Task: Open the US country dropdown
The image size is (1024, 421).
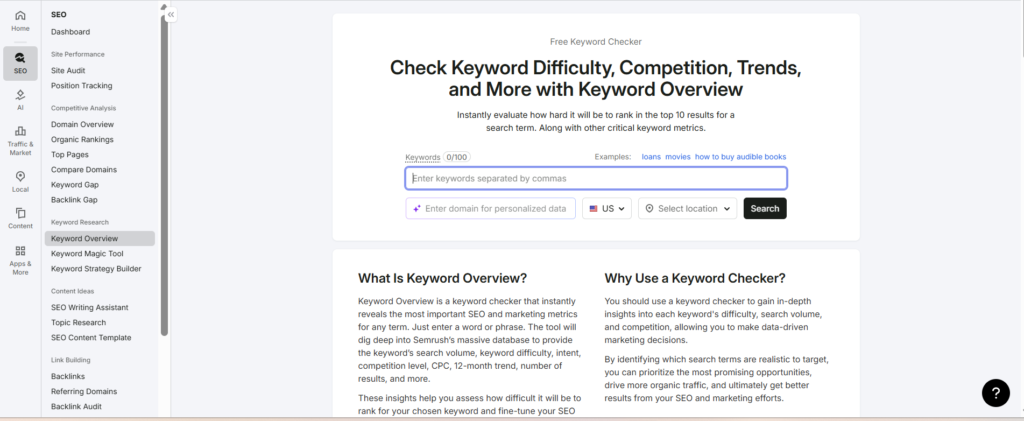Action: tap(607, 209)
